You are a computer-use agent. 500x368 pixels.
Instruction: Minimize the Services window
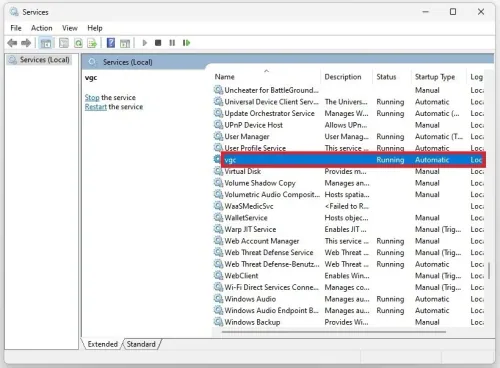click(x=426, y=12)
